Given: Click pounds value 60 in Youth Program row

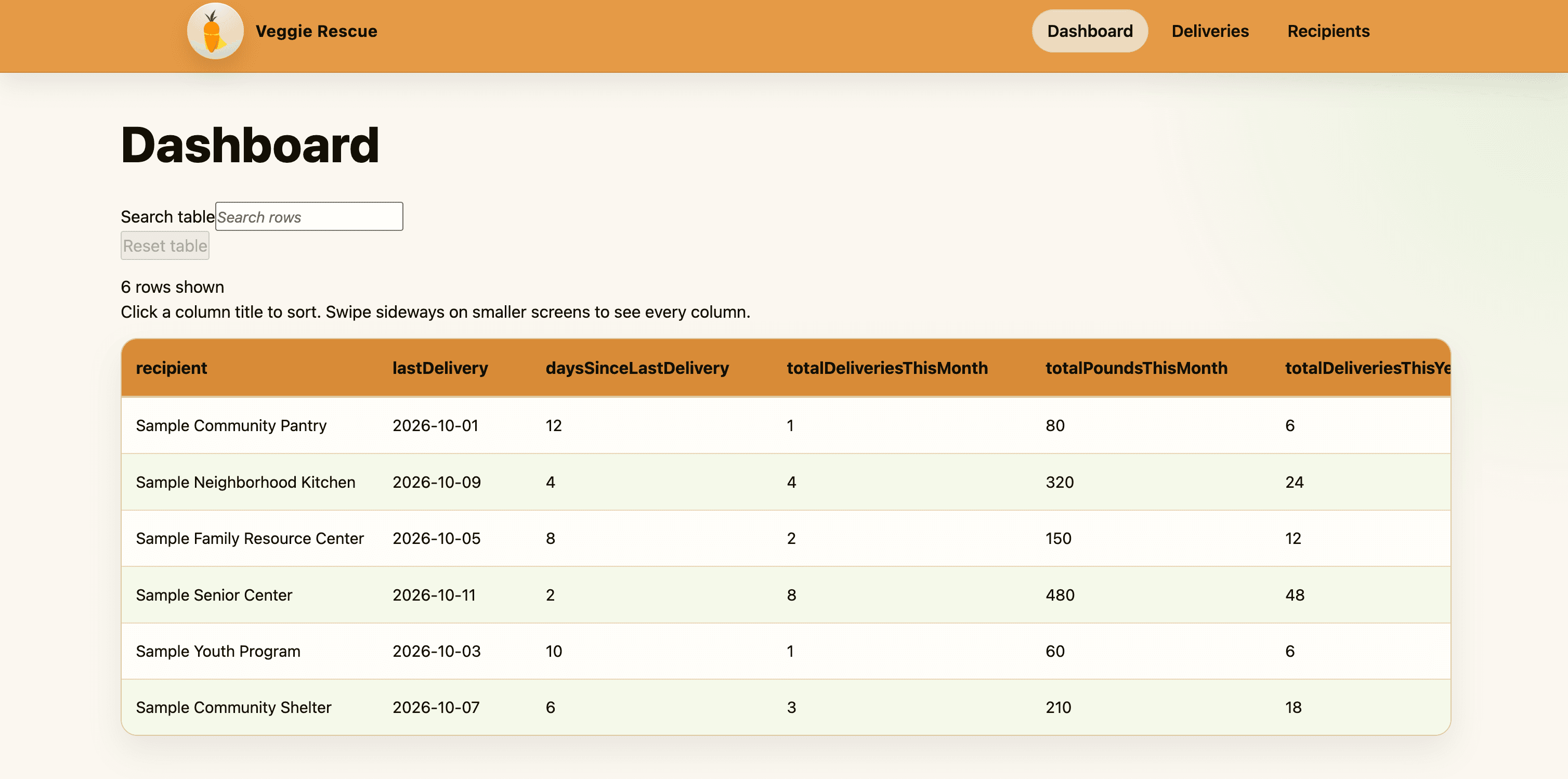Looking at the screenshot, I should click(1055, 651).
